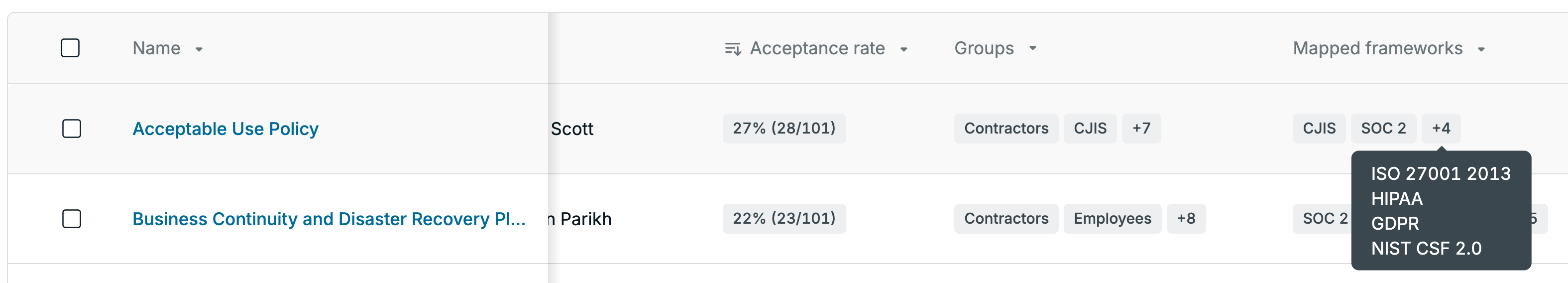Screen dimensions: 1568x283
Task: Open the Groups column dropdown arrow
Action: (x=1033, y=48)
